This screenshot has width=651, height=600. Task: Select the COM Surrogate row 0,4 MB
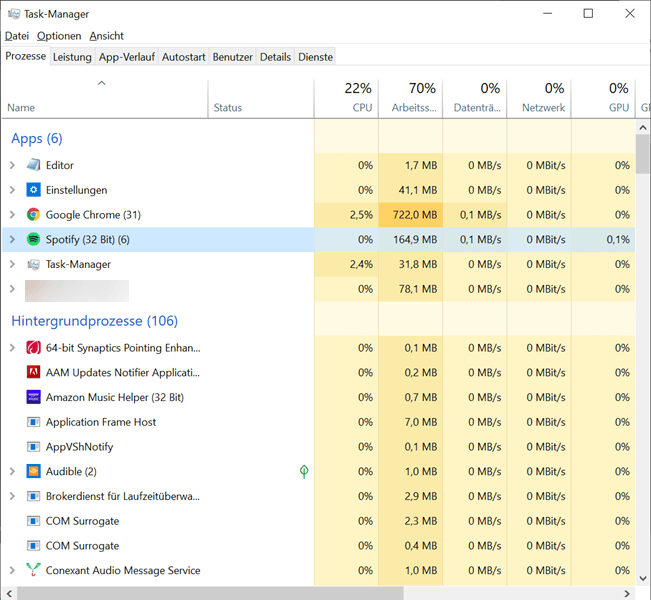click(318, 546)
